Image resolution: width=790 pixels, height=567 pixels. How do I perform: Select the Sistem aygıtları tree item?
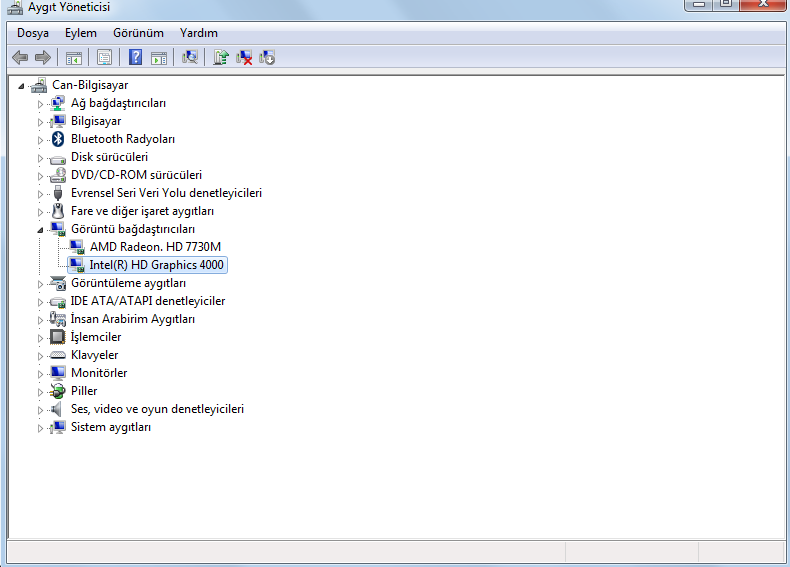point(110,427)
